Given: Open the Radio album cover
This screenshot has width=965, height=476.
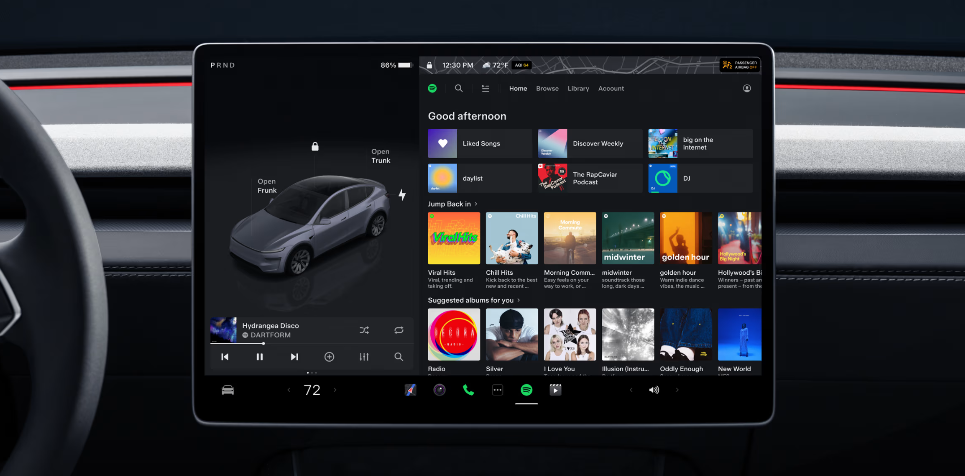Looking at the screenshot, I should 454,334.
